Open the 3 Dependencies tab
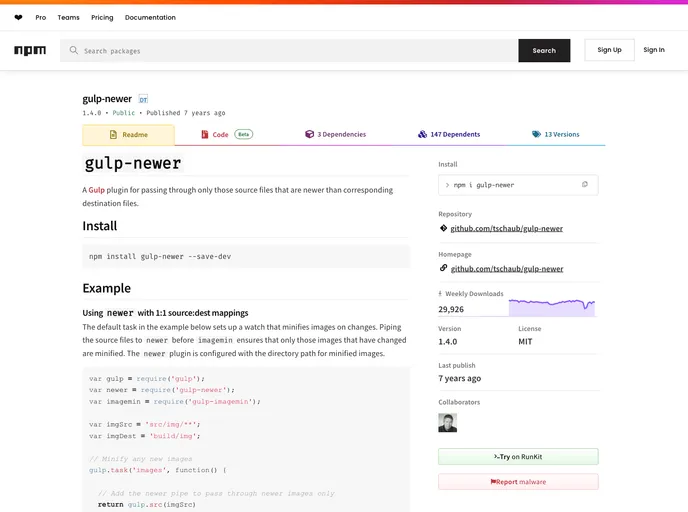Screen dimensions: 688x512 click(336, 134)
